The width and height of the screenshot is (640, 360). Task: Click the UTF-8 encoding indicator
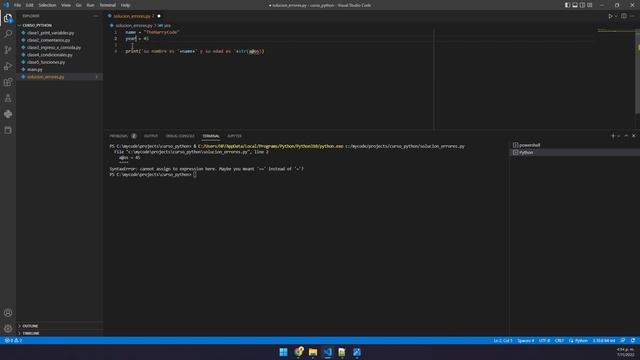pos(544,340)
